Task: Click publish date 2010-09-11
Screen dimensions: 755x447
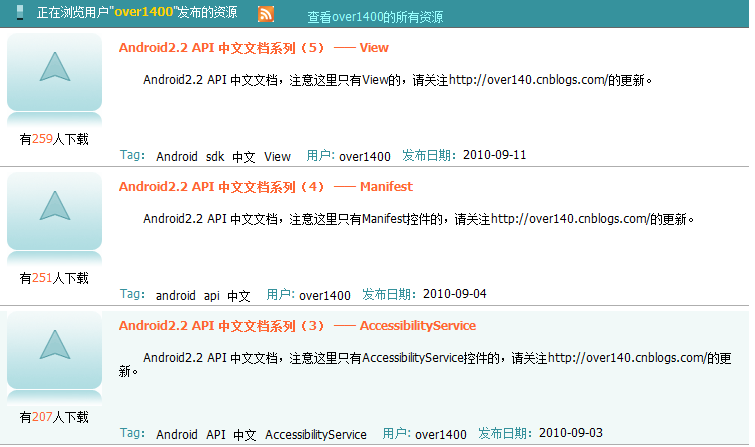Action: click(x=495, y=155)
